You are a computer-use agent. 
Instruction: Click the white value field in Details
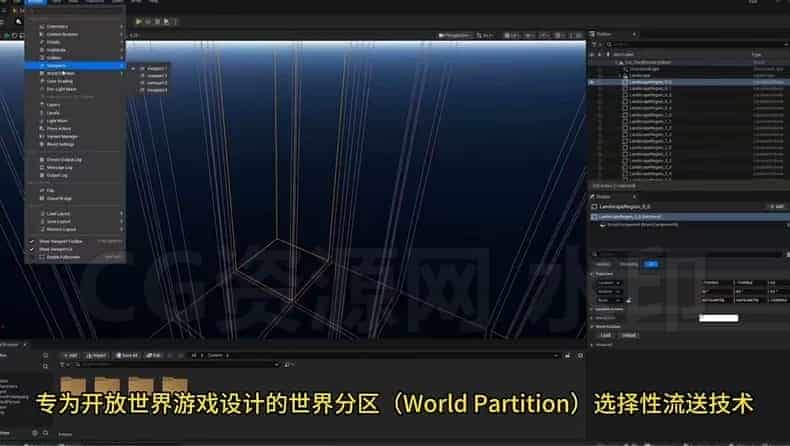pos(718,318)
